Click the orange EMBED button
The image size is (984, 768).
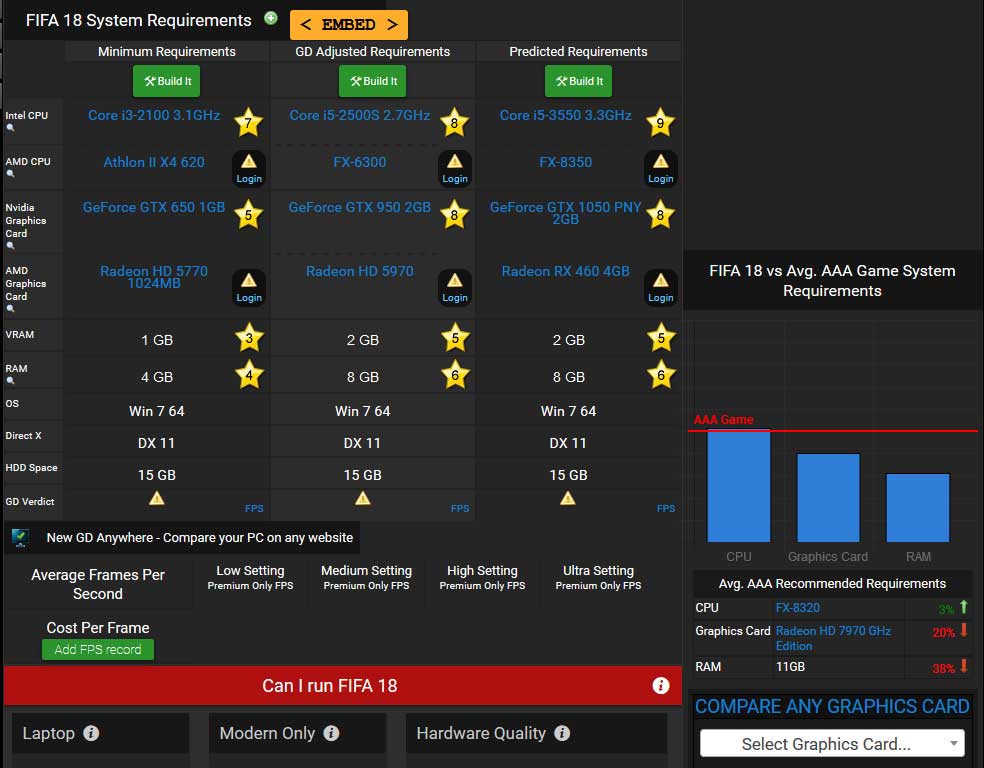click(x=349, y=24)
